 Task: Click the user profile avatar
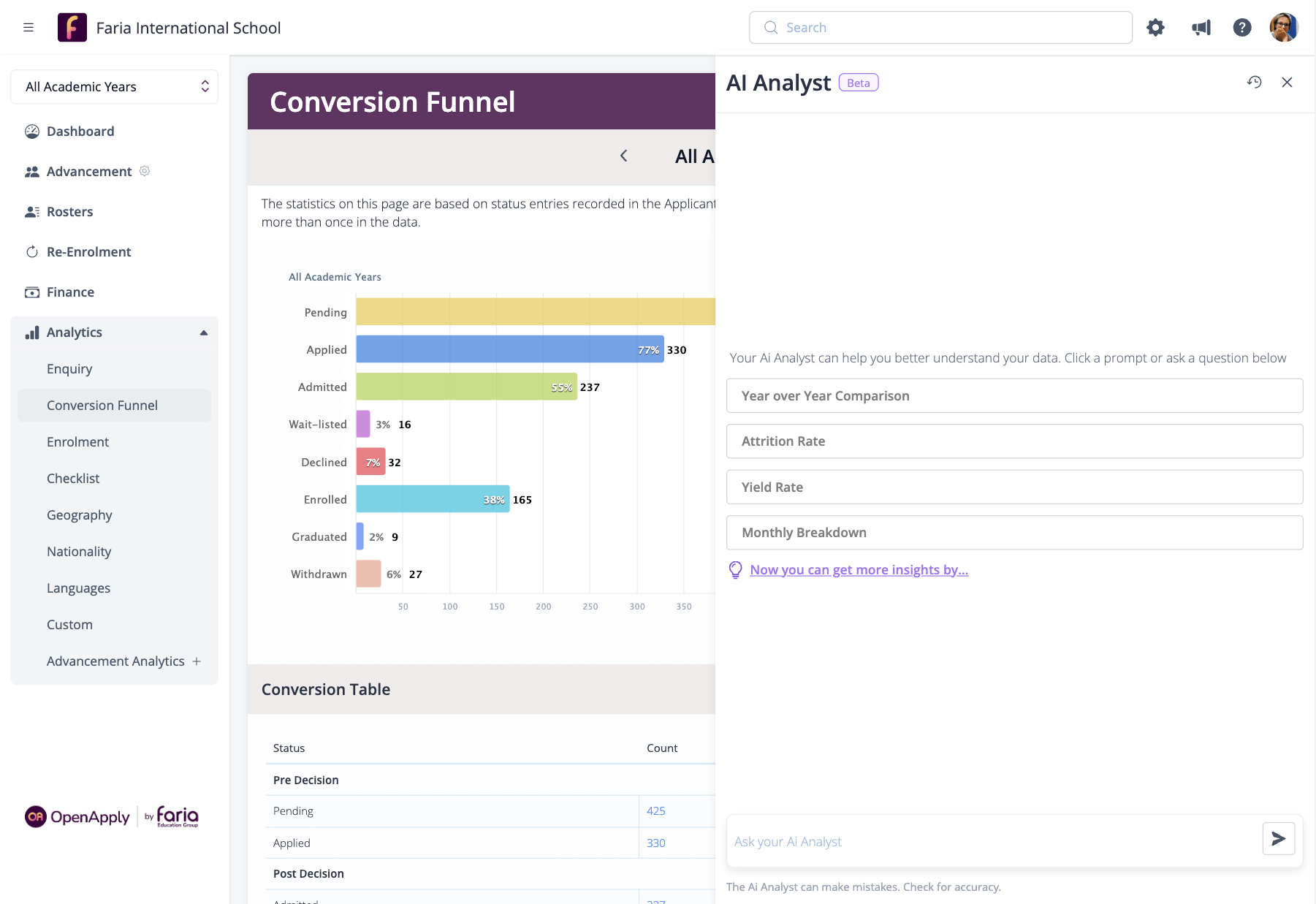(1283, 28)
